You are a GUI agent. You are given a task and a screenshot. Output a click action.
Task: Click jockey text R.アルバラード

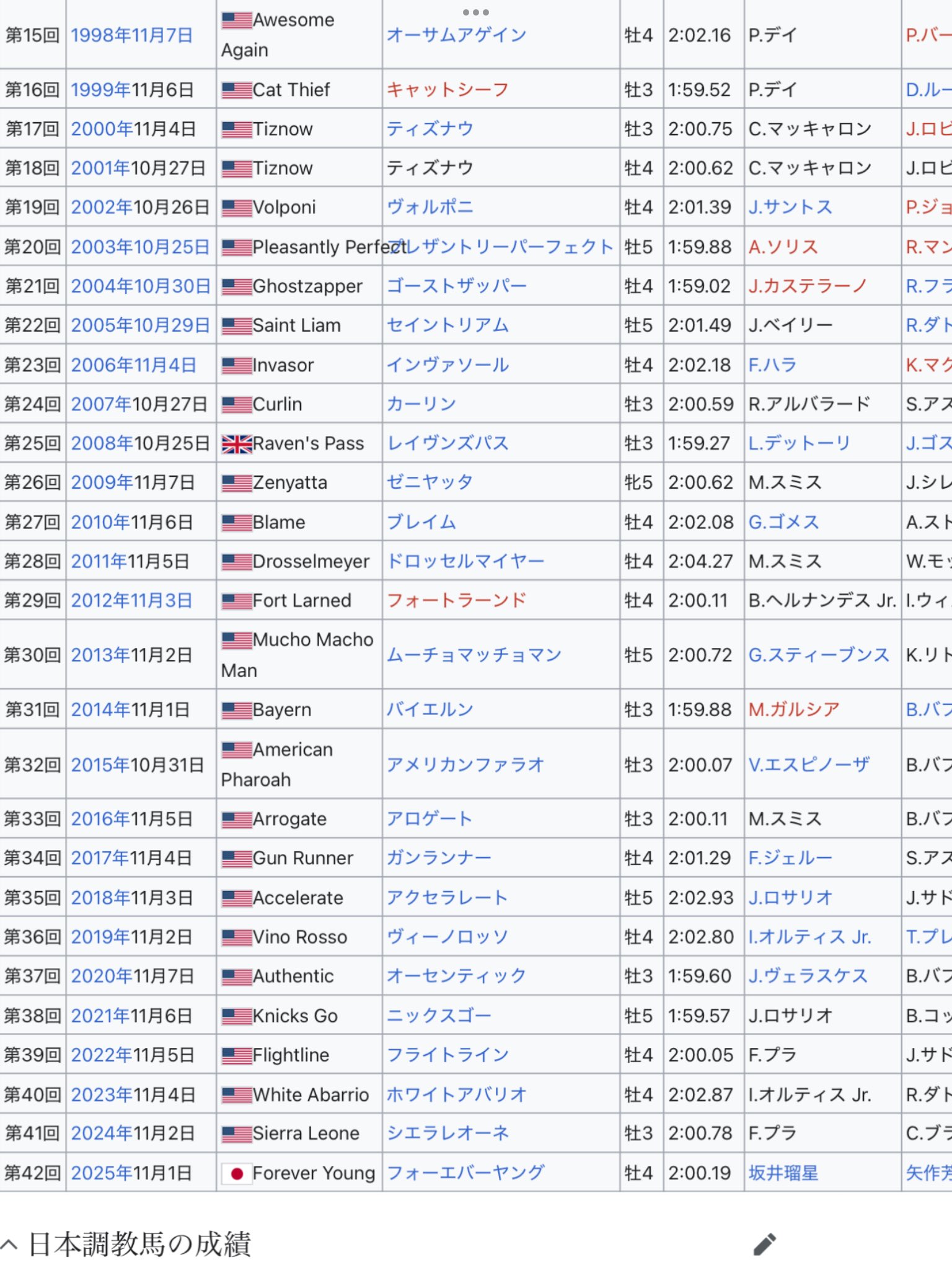[809, 404]
